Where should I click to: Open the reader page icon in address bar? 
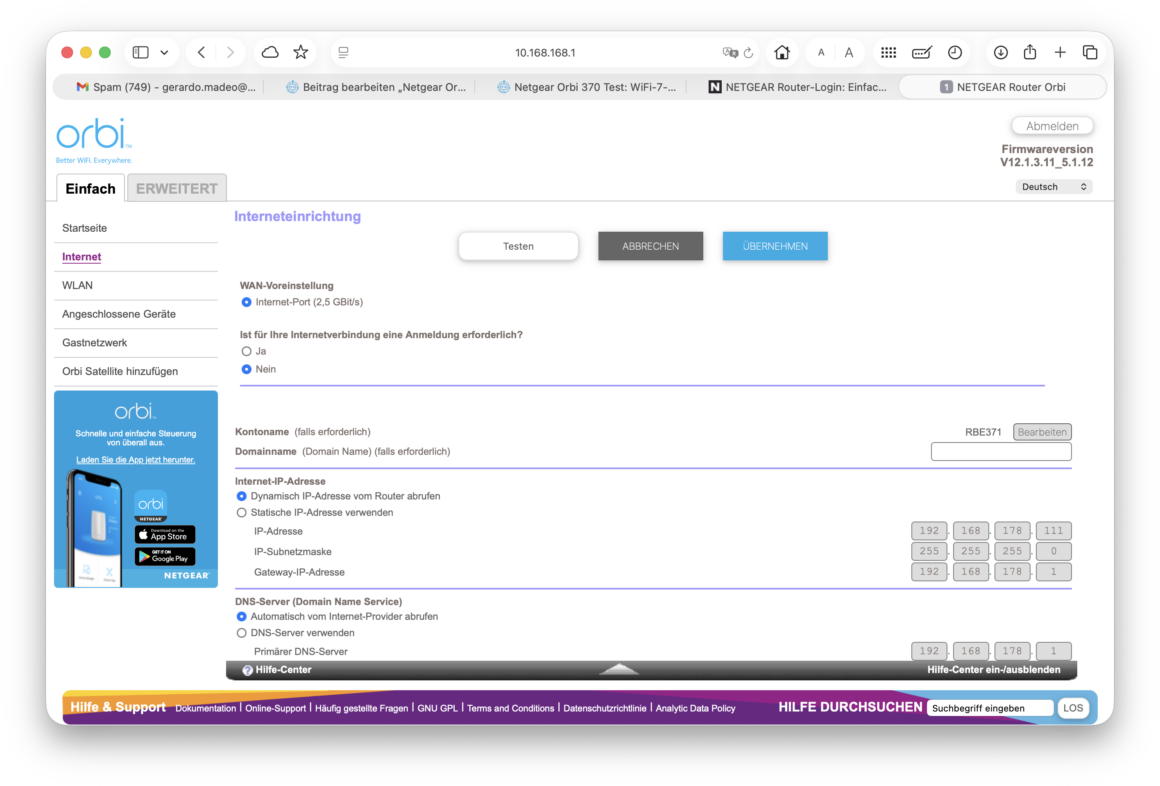pos(343,53)
